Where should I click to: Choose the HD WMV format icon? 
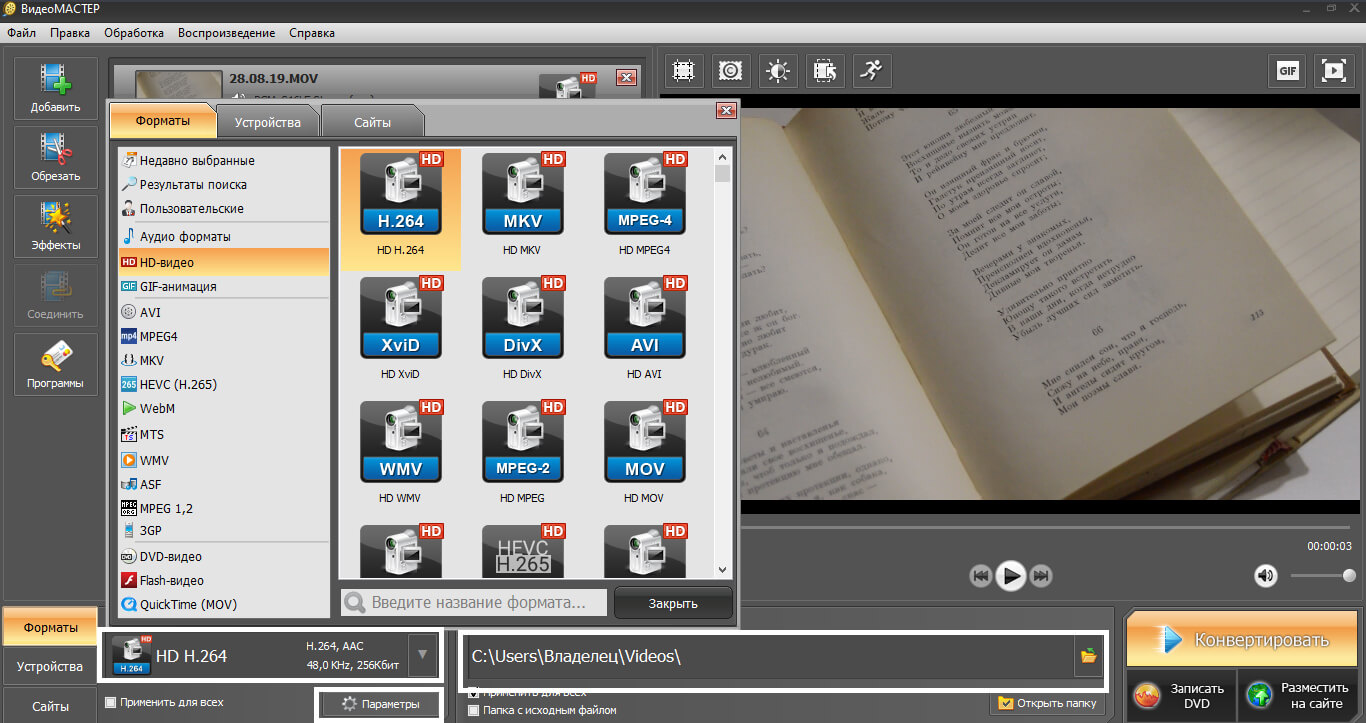[x=401, y=441]
